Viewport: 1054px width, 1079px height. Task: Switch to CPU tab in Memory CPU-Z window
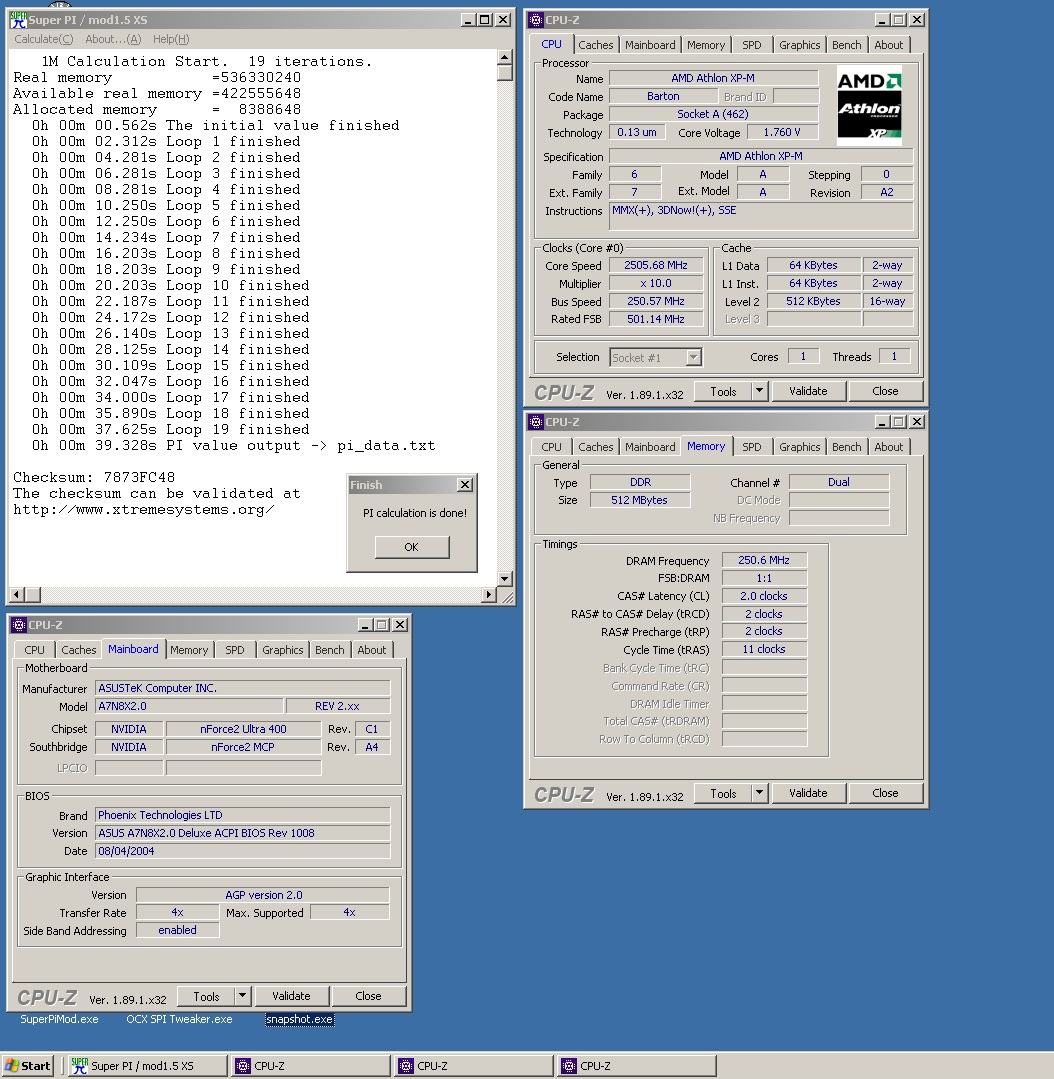coord(551,447)
